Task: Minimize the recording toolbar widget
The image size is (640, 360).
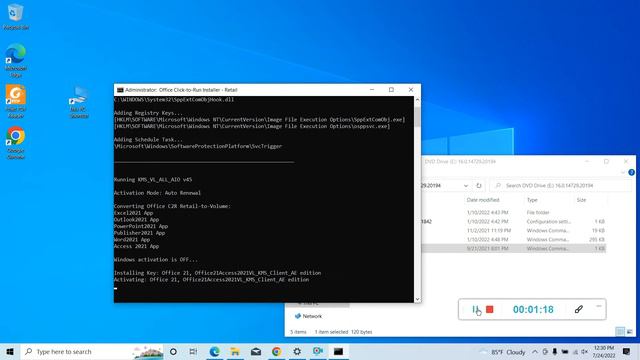Action: [x=598, y=306]
